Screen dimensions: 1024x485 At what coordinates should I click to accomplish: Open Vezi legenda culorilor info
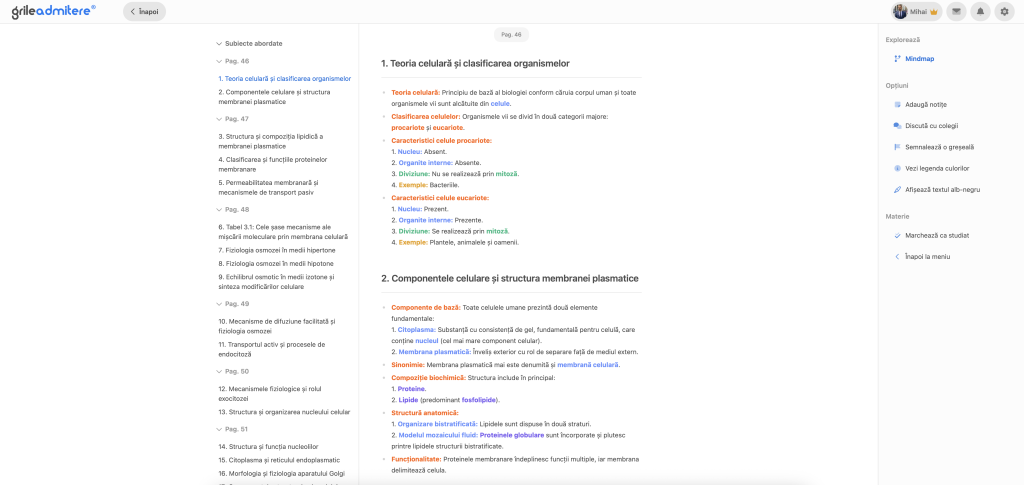(897, 168)
